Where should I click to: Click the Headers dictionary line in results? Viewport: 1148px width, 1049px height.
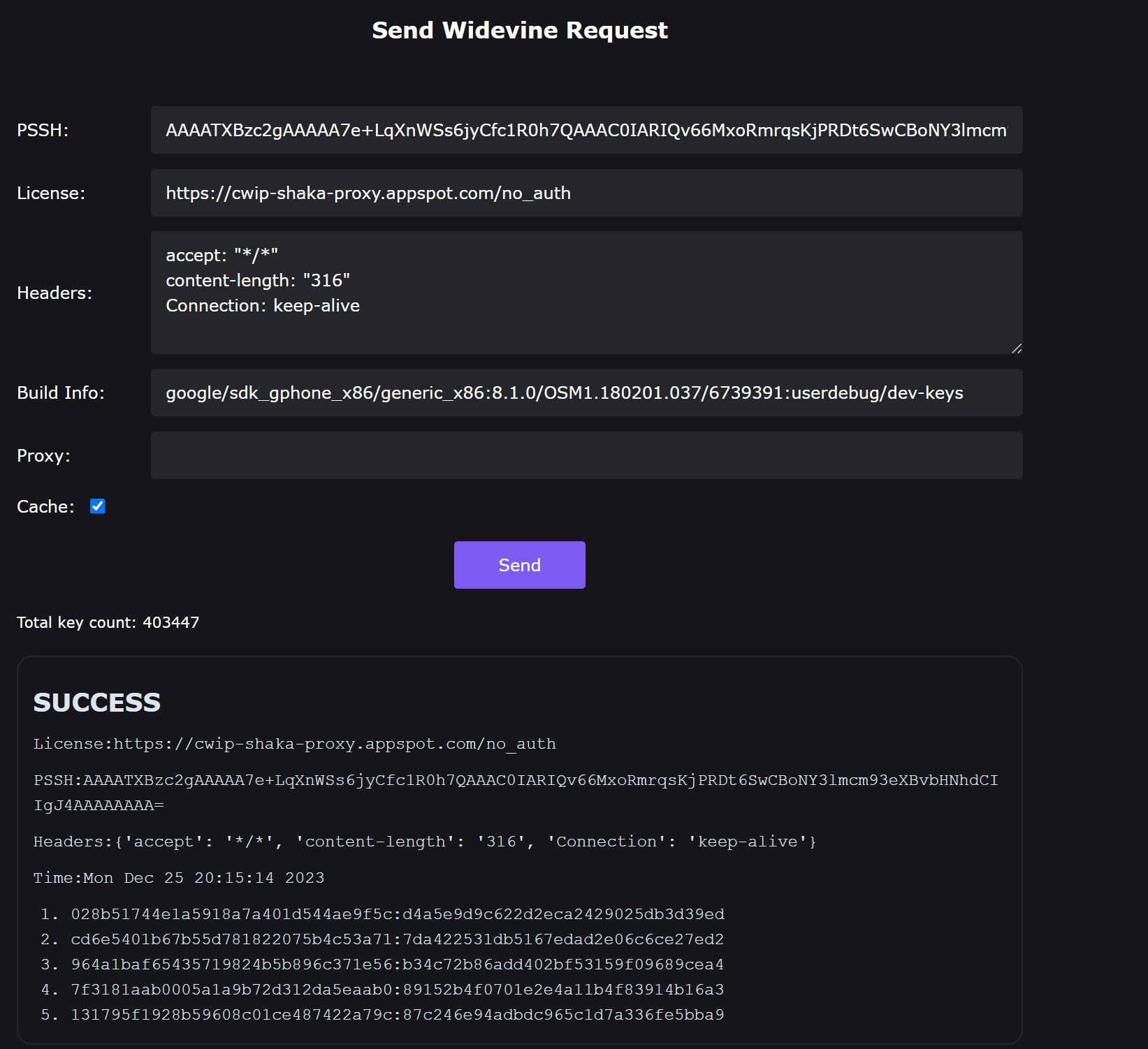pos(424,842)
